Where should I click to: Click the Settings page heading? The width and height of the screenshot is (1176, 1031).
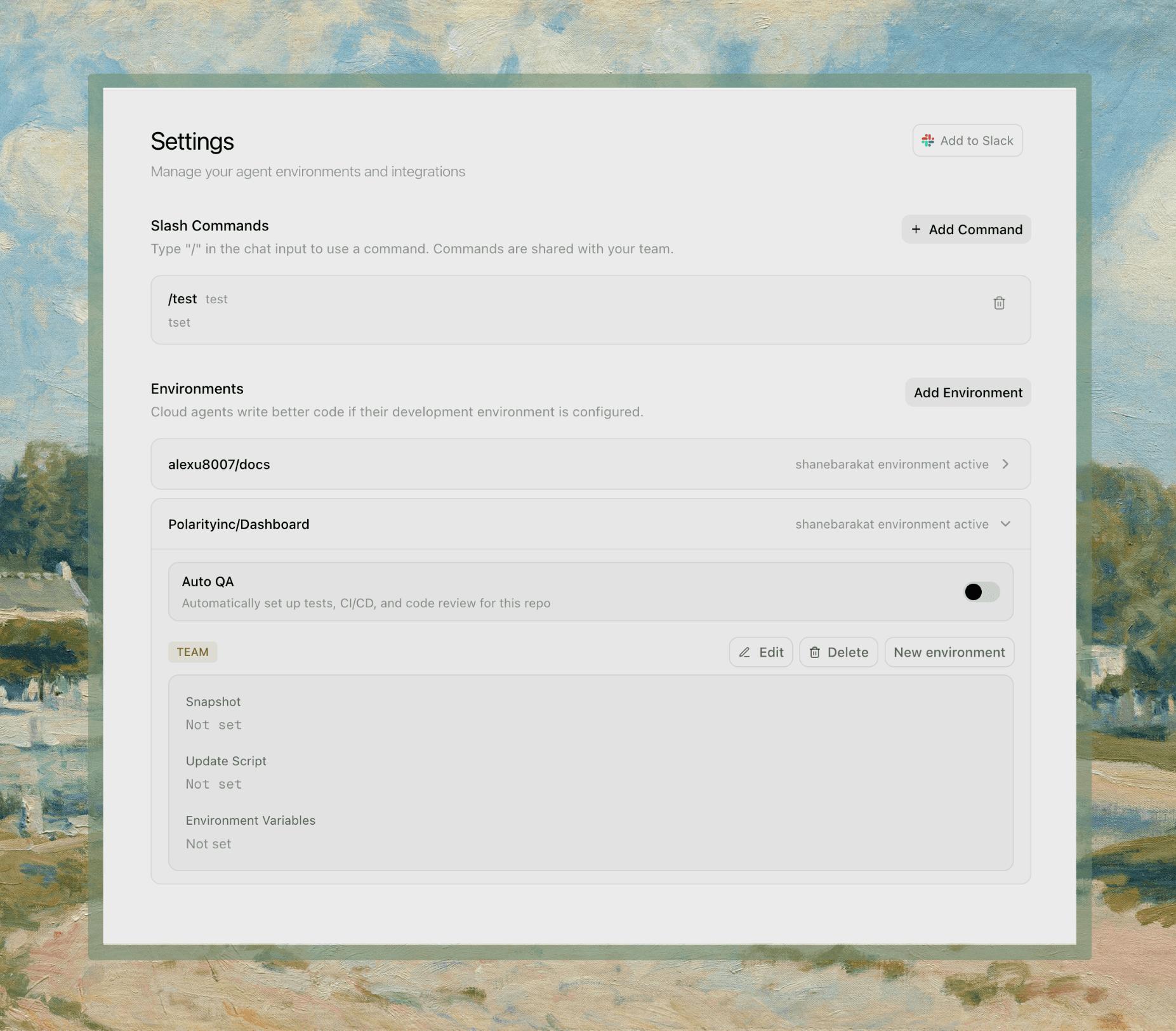[192, 141]
